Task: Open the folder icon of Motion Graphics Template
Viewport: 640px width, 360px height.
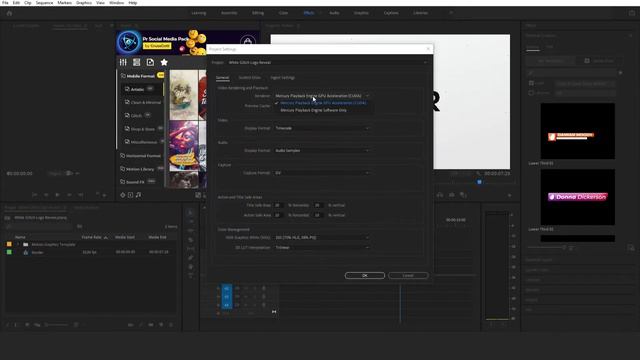Action: click(26, 244)
